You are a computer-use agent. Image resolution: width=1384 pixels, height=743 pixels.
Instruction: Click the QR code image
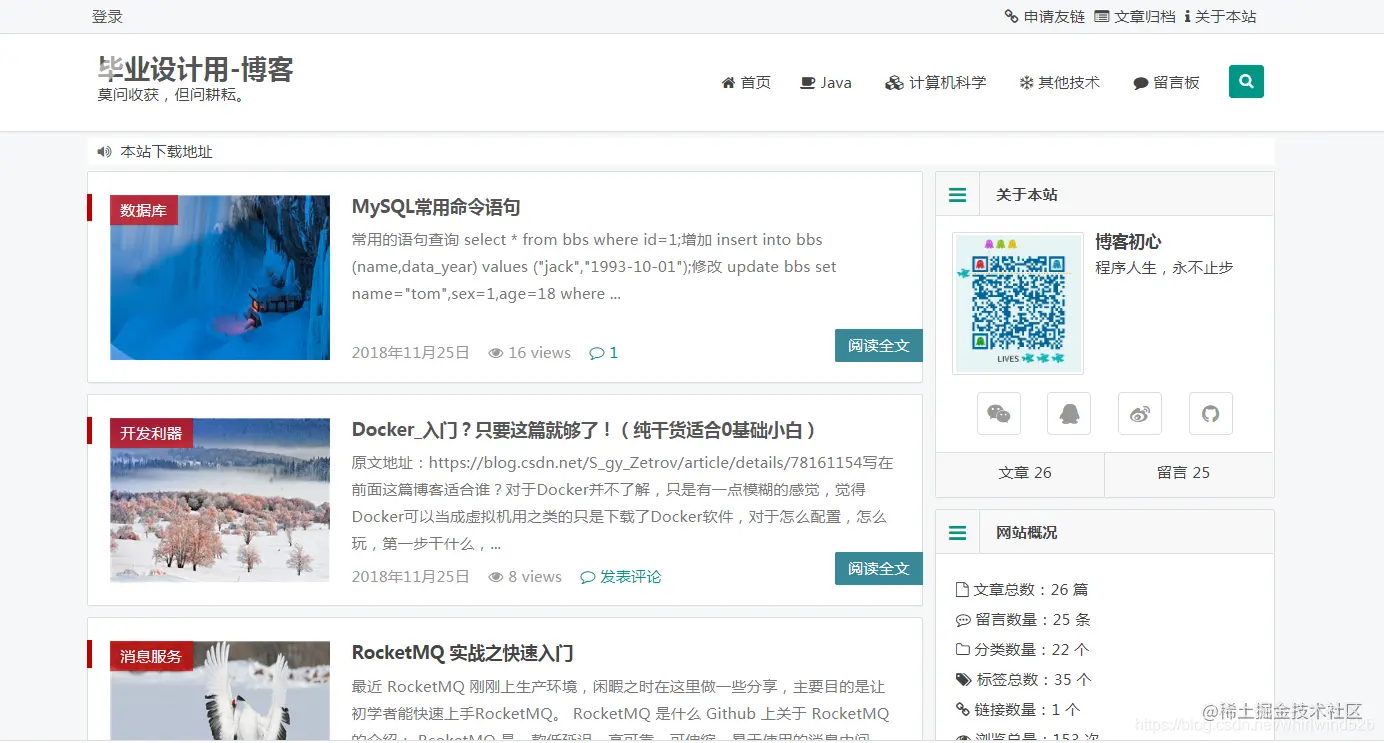tap(1018, 304)
